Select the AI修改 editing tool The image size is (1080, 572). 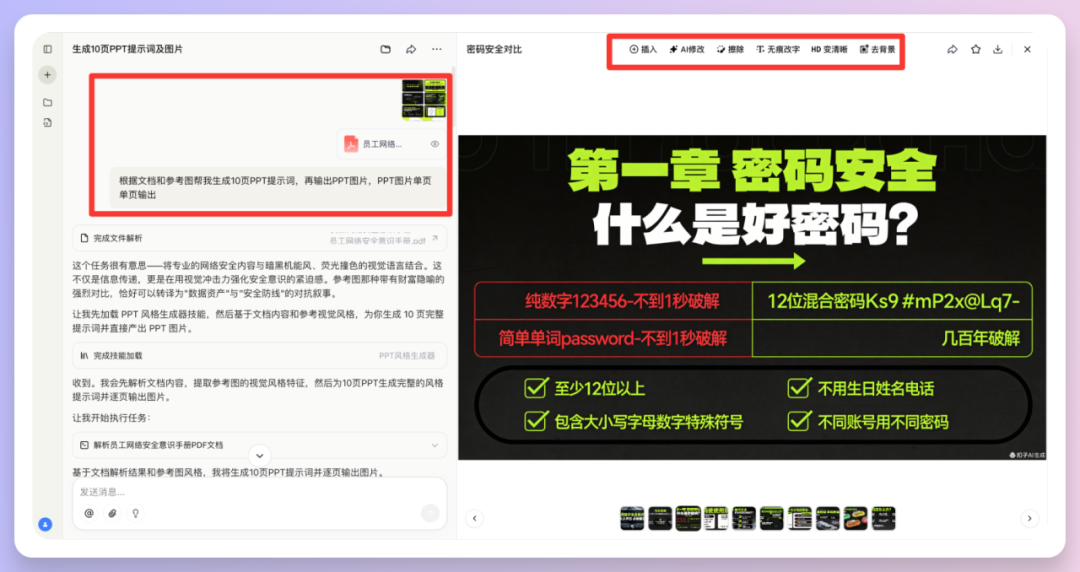(x=687, y=49)
